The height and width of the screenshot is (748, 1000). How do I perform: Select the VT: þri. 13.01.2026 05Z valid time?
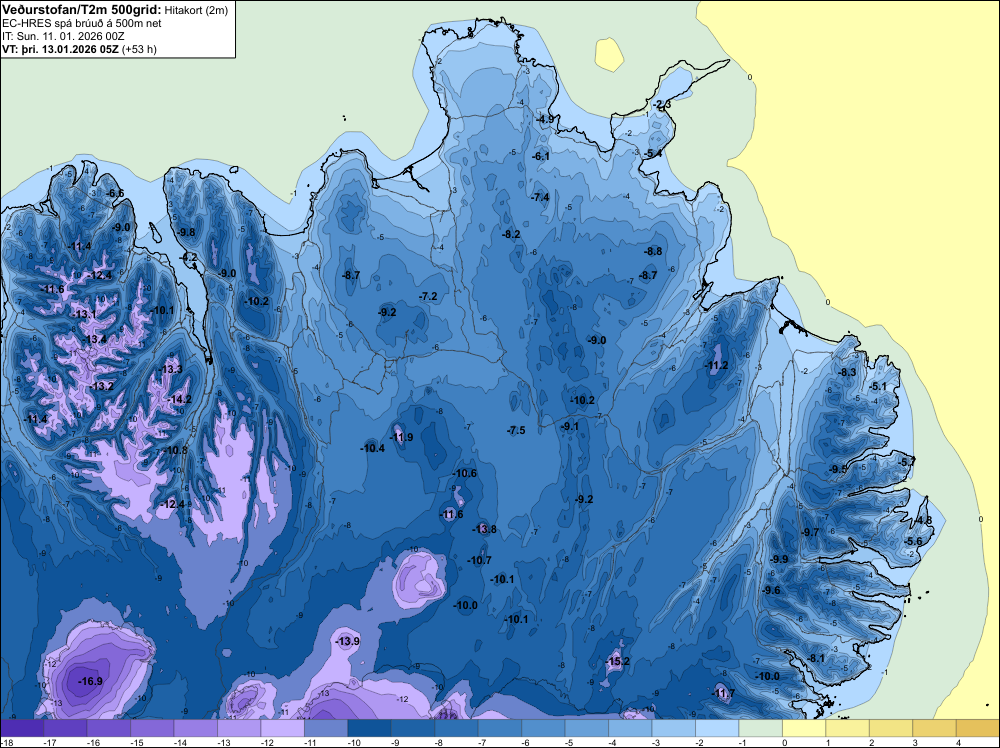pos(60,48)
